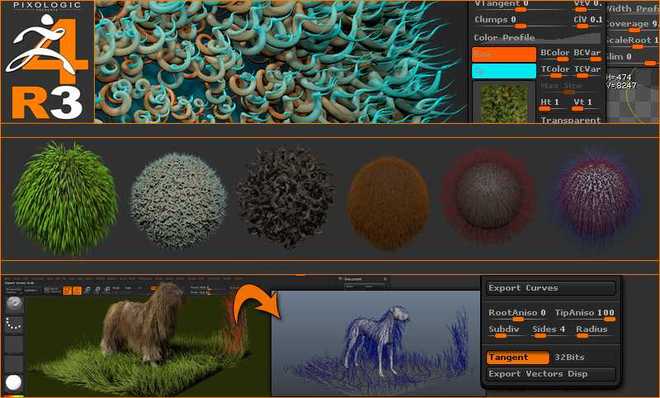The image size is (660, 398).
Task: Toggle the Transparent setting
Action: tap(570, 120)
